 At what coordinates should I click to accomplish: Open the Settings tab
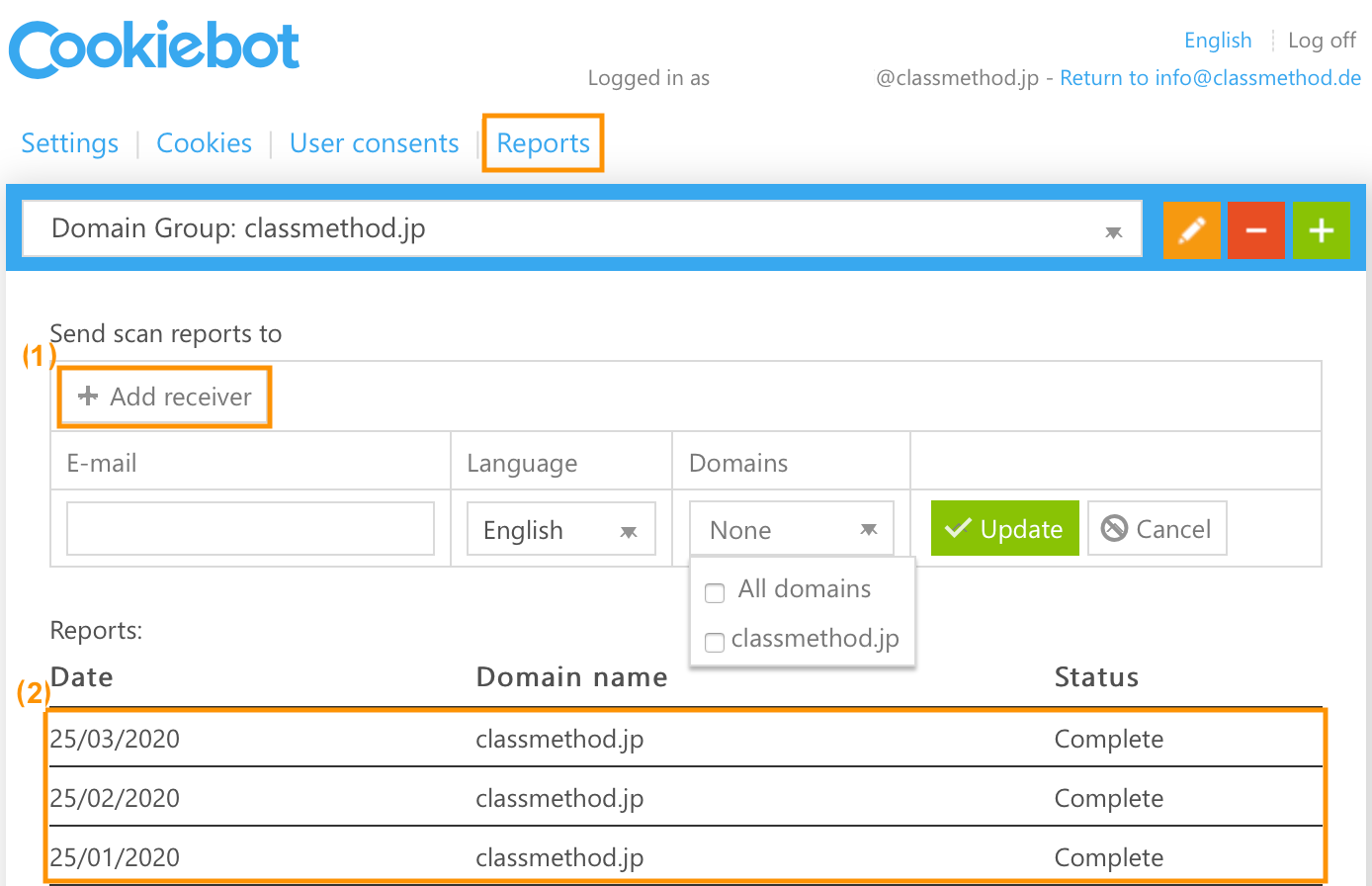click(70, 143)
